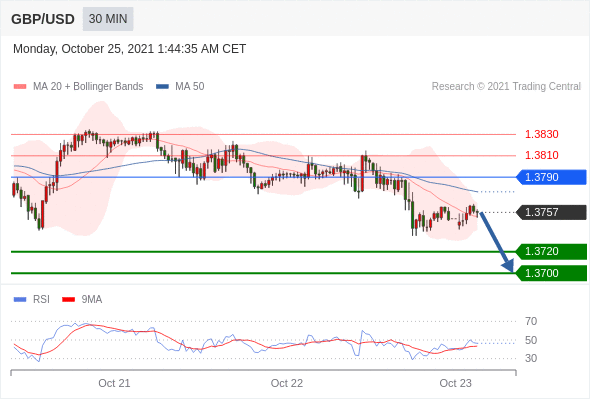Click the RSI 30 level label
This screenshot has width=590, height=400.
pos(531,358)
